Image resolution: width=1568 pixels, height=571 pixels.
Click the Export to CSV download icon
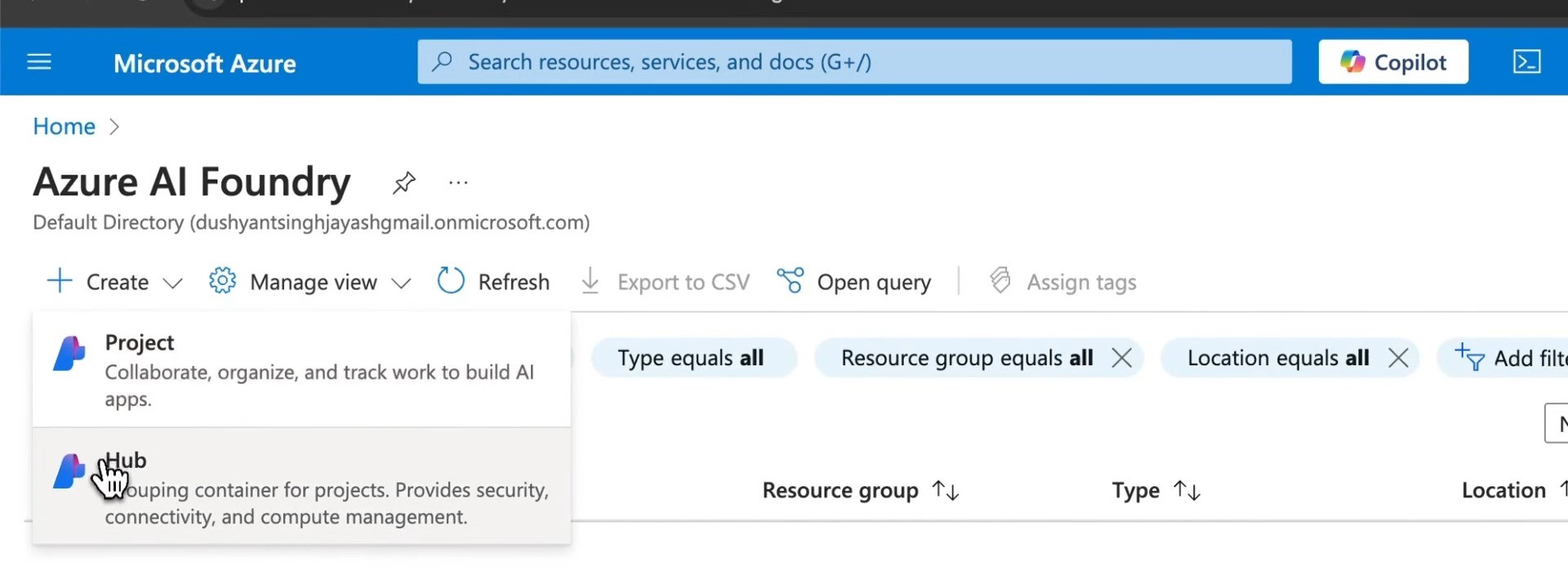click(590, 281)
